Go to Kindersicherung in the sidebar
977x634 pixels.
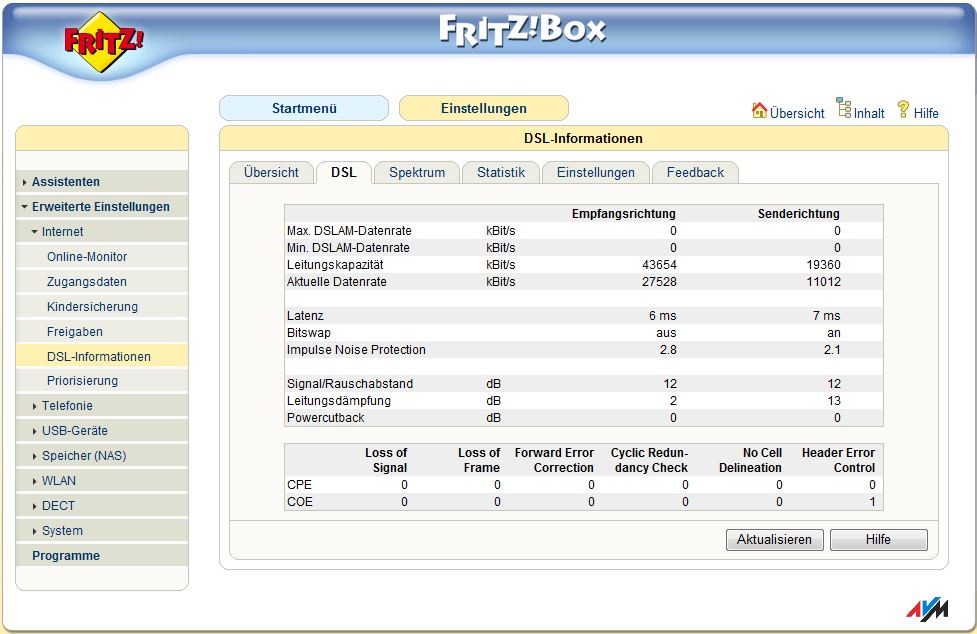point(92,307)
